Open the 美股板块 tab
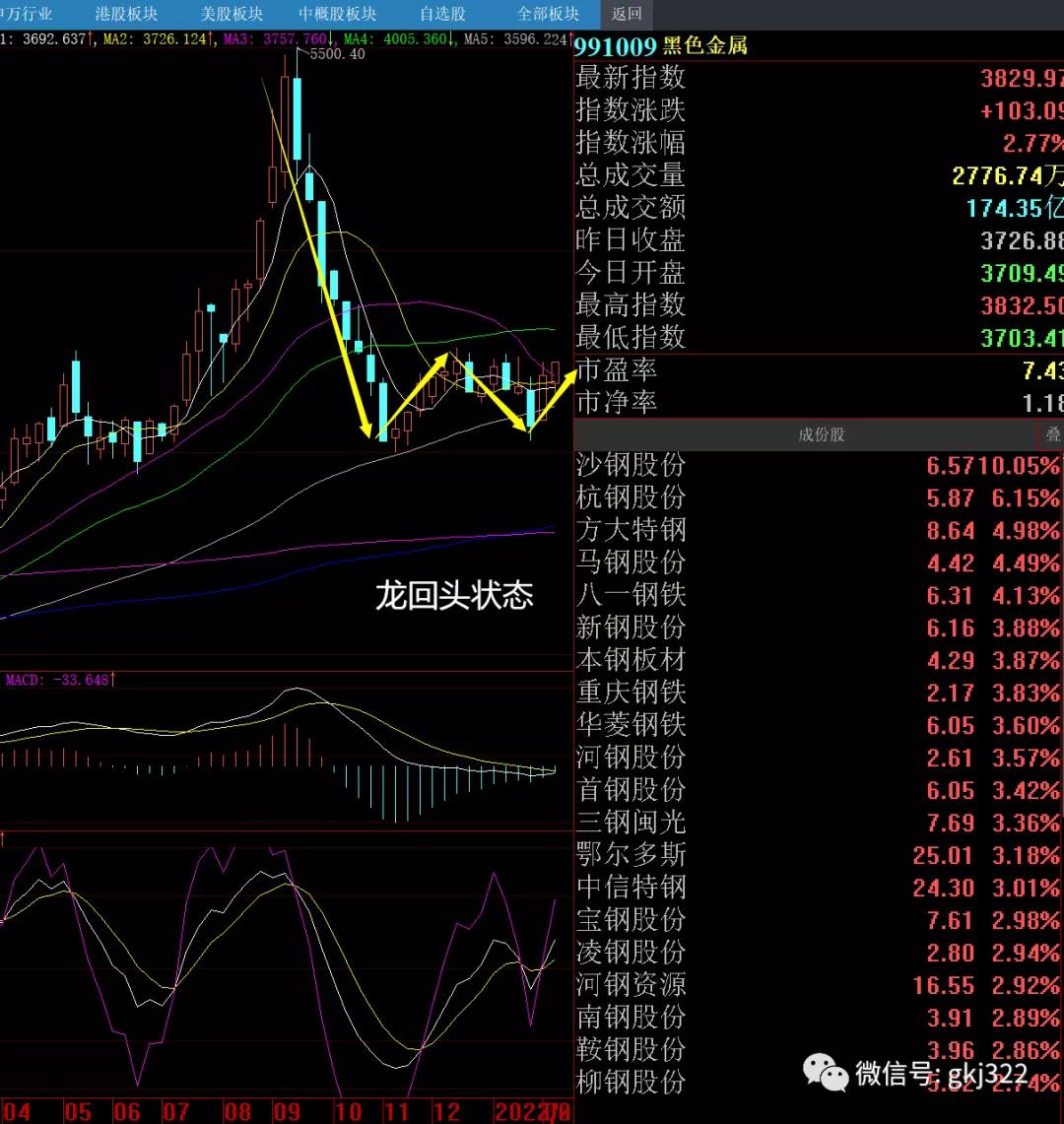The image size is (1064, 1124). (x=232, y=14)
